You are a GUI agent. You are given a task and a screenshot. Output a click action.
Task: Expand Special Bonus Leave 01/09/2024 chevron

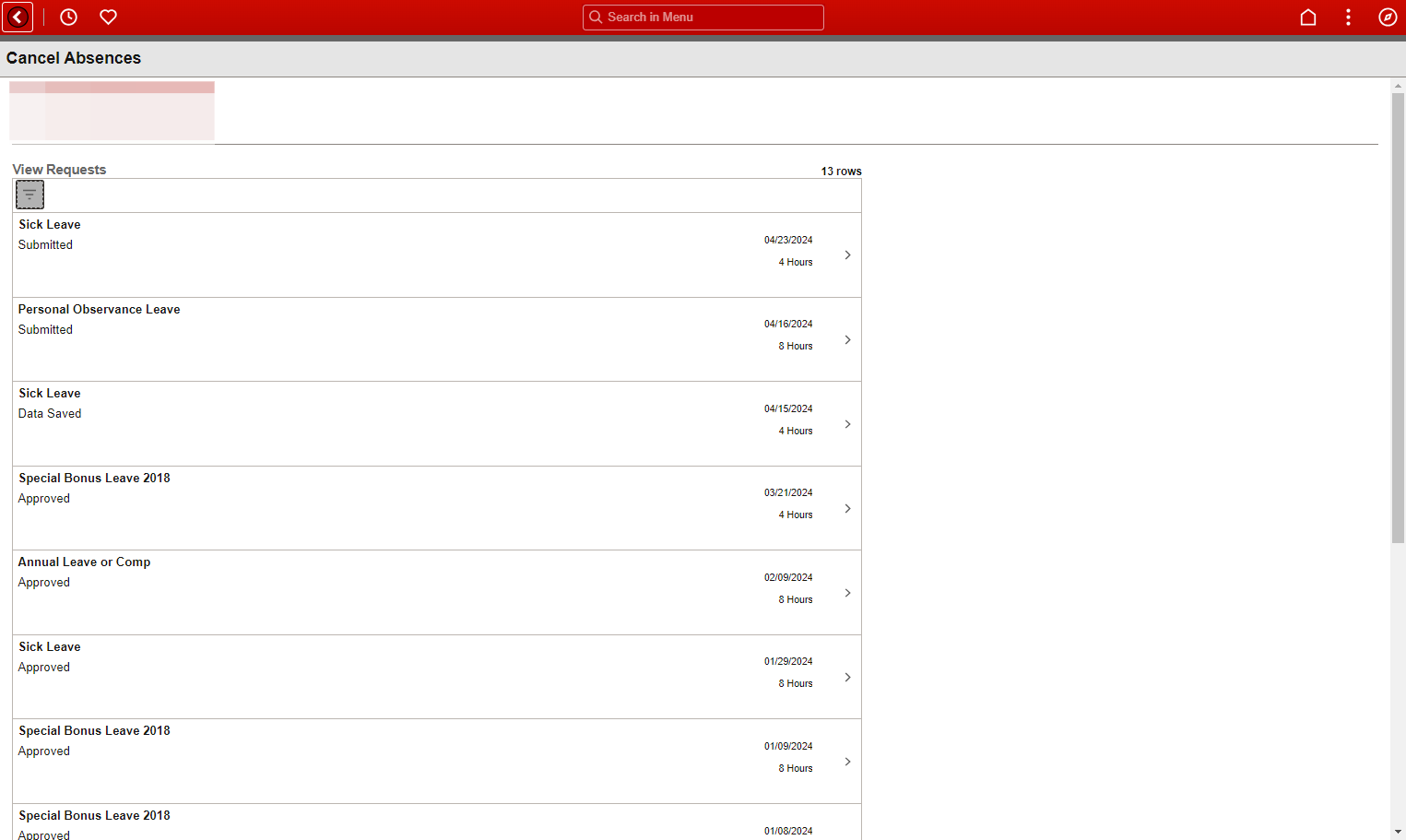[x=847, y=762]
